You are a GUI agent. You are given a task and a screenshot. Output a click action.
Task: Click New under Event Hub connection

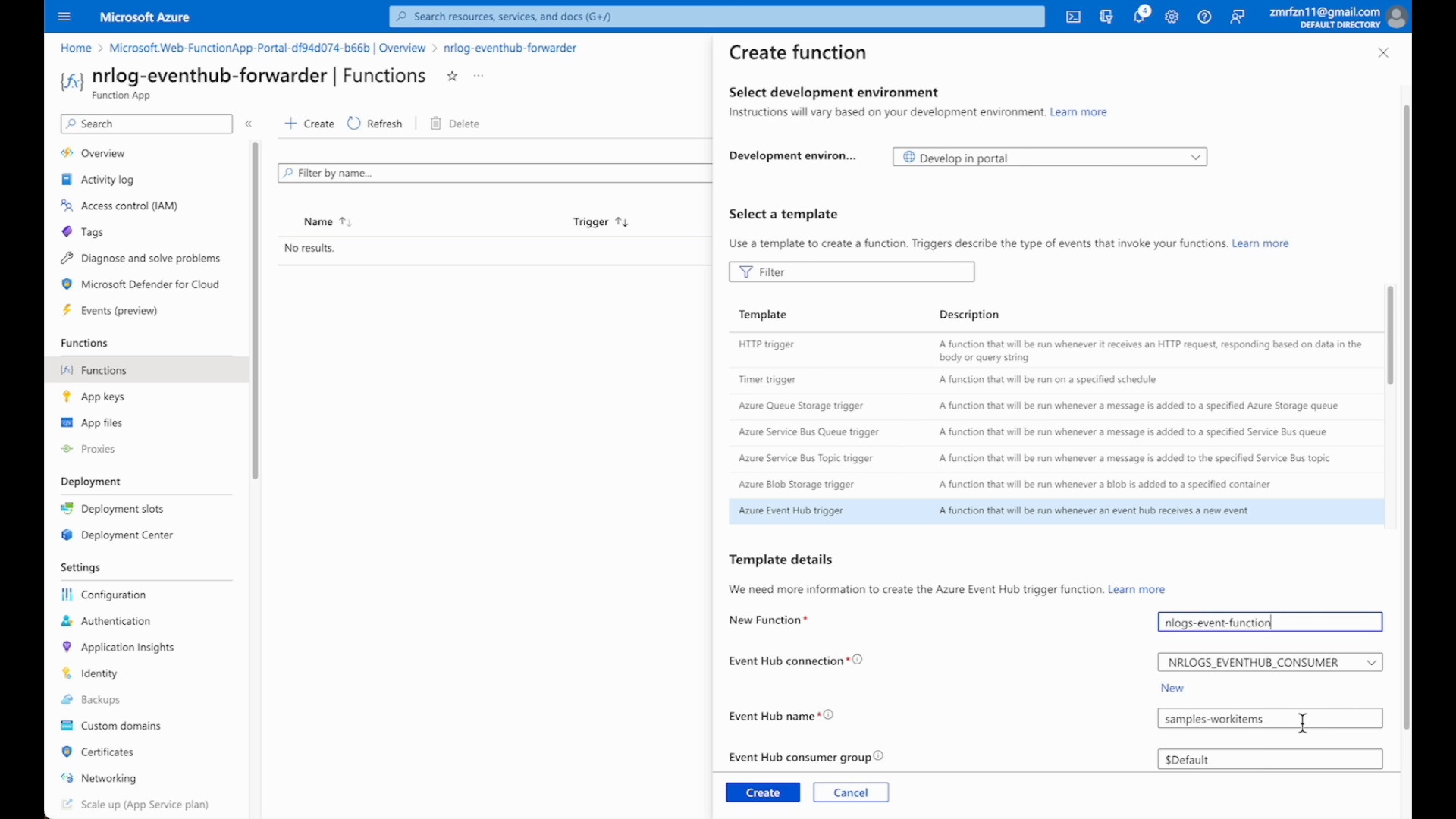coord(1172,688)
